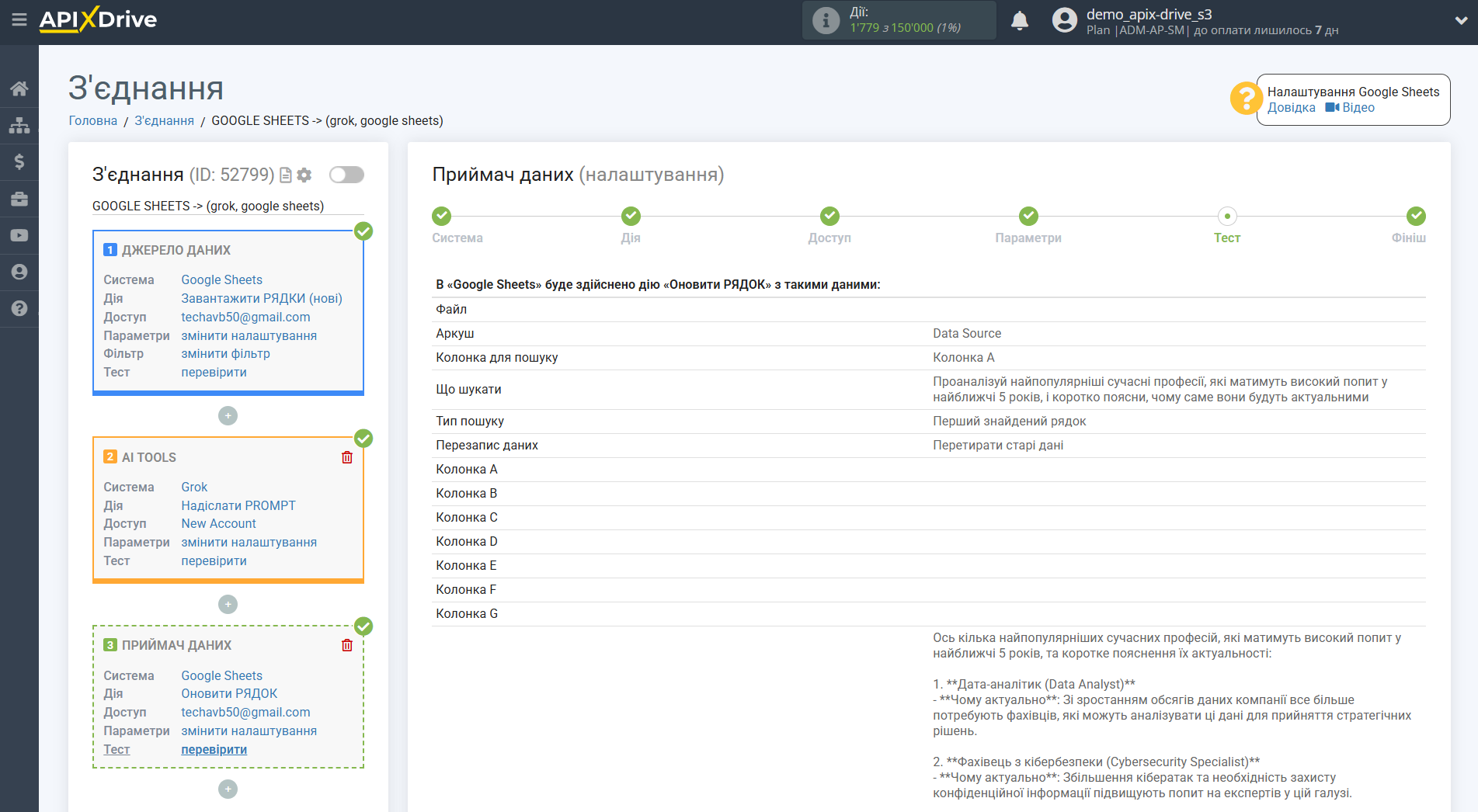Open the YouTube video icon in sidebar
The height and width of the screenshot is (812, 1478).
tap(19, 235)
